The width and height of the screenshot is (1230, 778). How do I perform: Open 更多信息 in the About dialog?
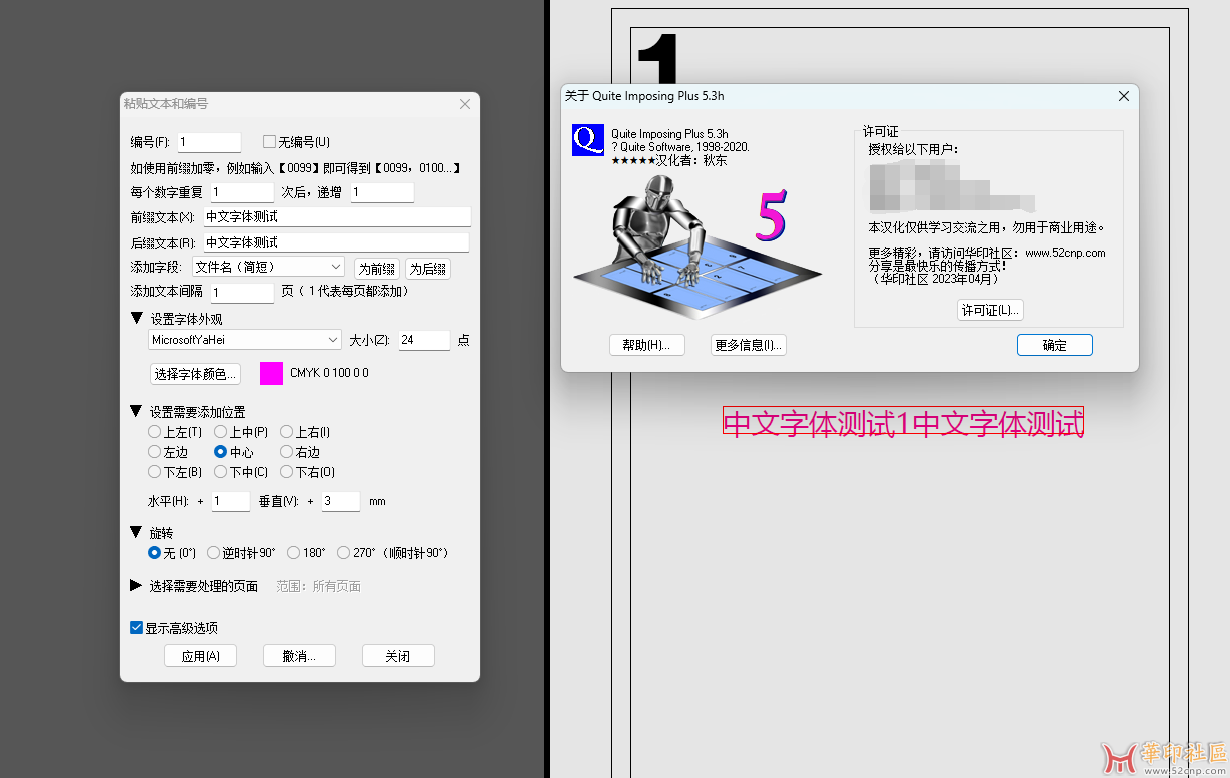(749, 345)
